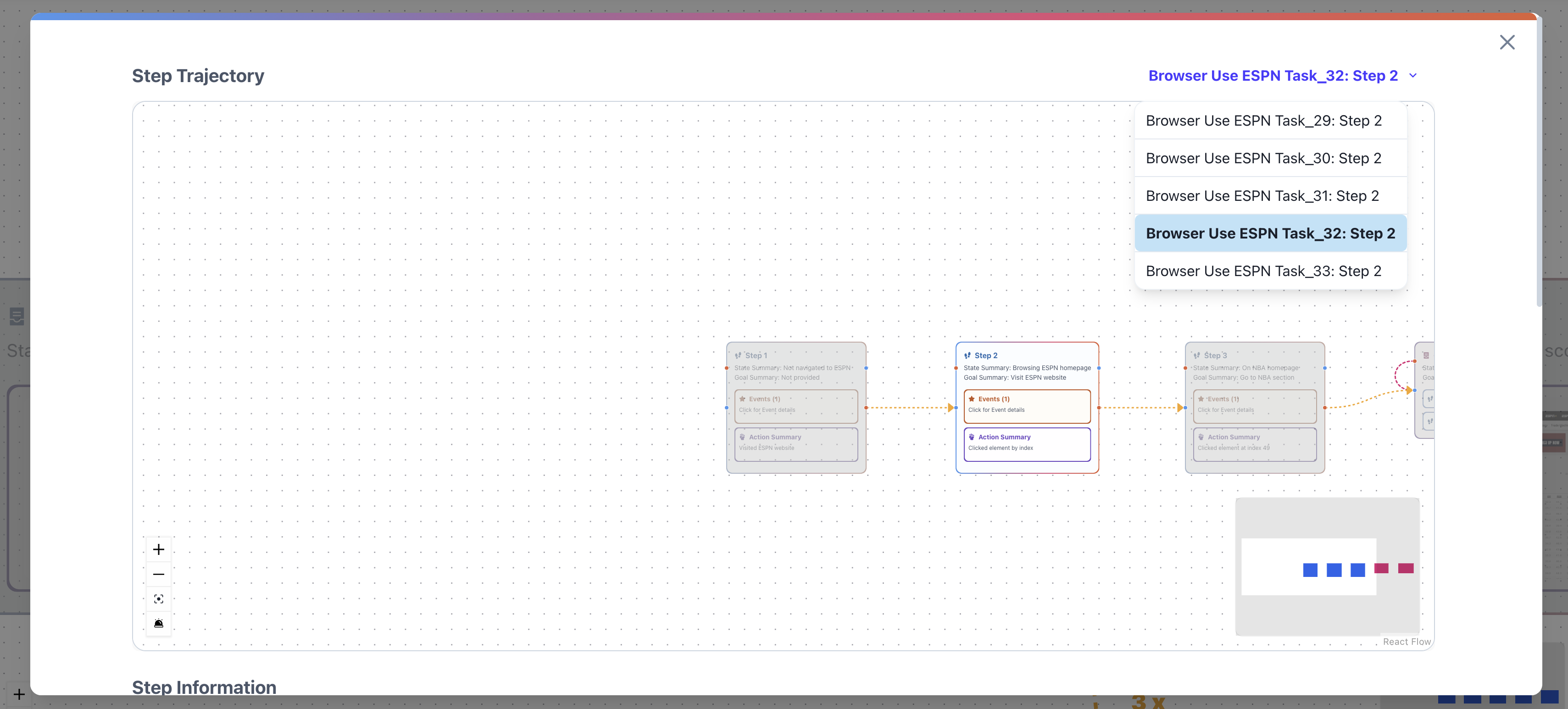Click the zoom out control on the flow canvas
1568x709 pixels.
tap(158, 574)
